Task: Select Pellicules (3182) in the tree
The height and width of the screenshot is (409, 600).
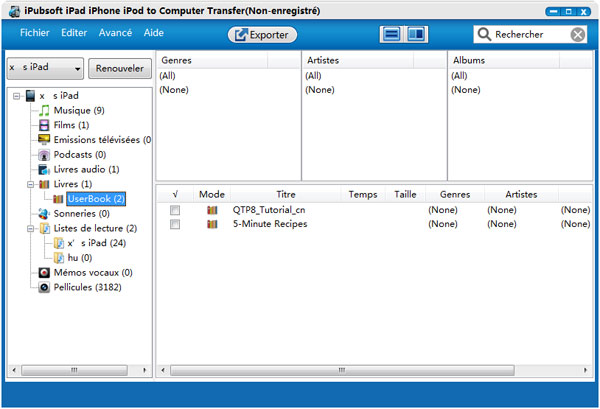Action: 87,287
